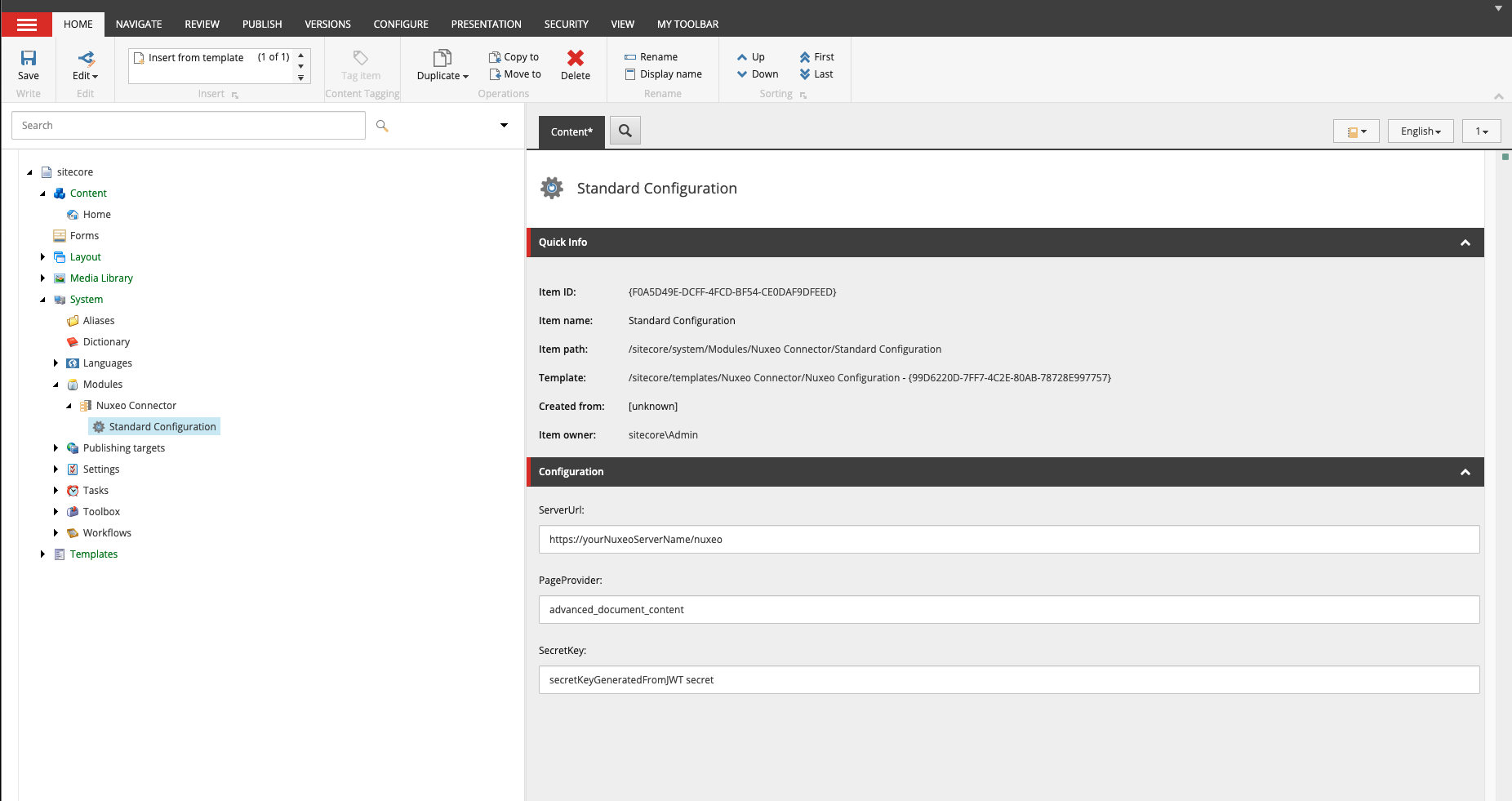
Task: Move item Down in sorting
Action: [757, 74]
